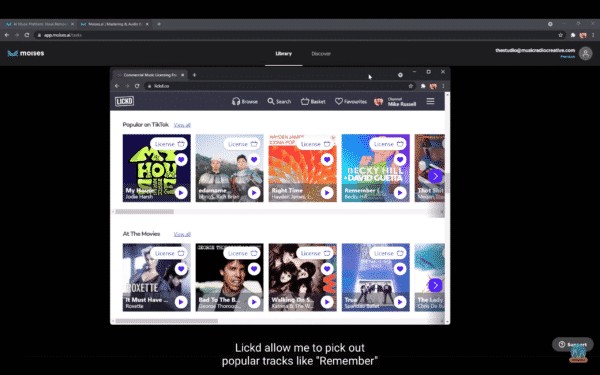Play the Roxette It Must Have track
The height and width of the screenshot is (375, 600).
tap(181, 302)
